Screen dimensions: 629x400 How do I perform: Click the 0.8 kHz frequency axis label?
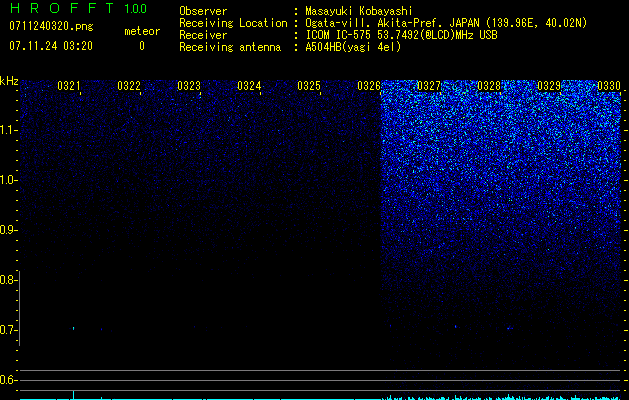(x=7, y=280)
